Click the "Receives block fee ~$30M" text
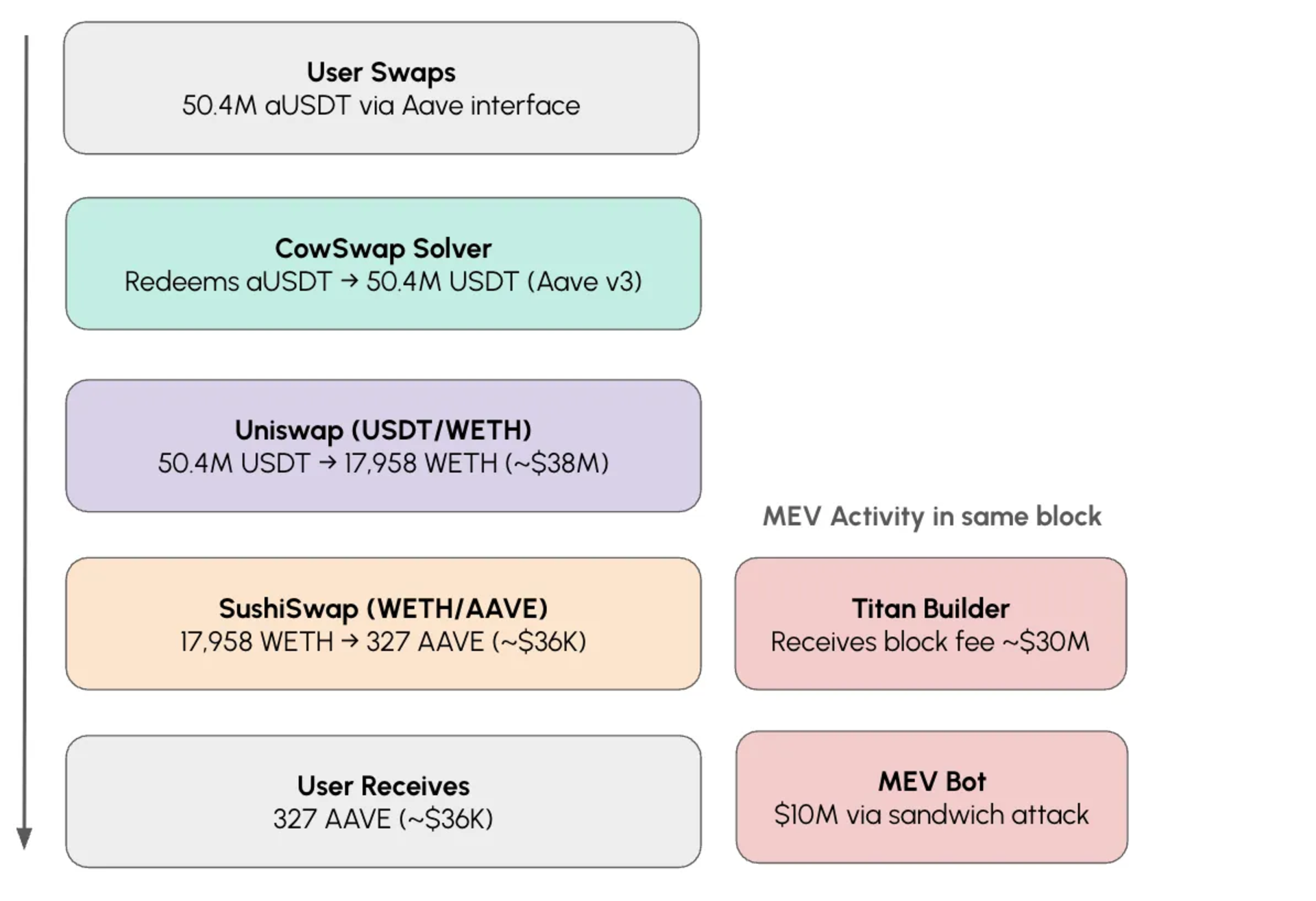The height and width of the screenshot is (901, 1316). pos(930,642)
